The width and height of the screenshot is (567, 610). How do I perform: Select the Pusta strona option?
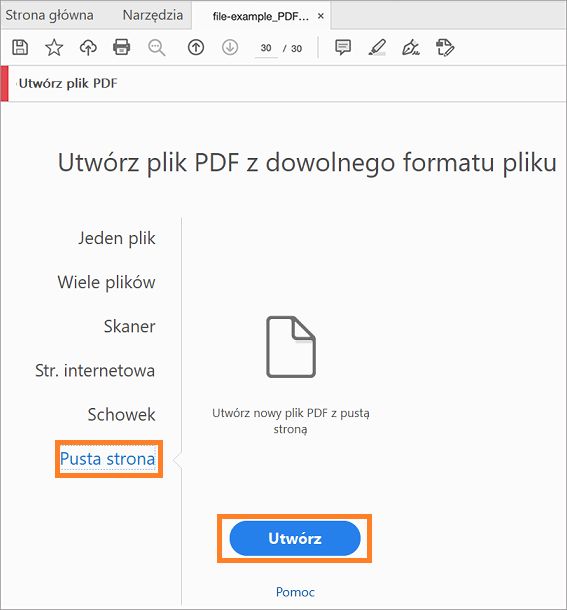pos(108,459)
